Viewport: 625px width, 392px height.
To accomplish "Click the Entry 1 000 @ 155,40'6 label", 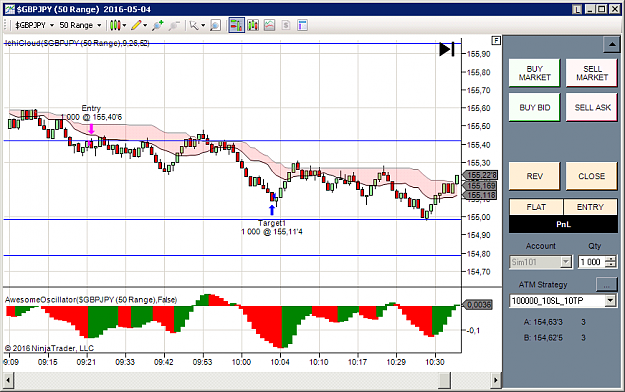I will (x=91, y=113).
